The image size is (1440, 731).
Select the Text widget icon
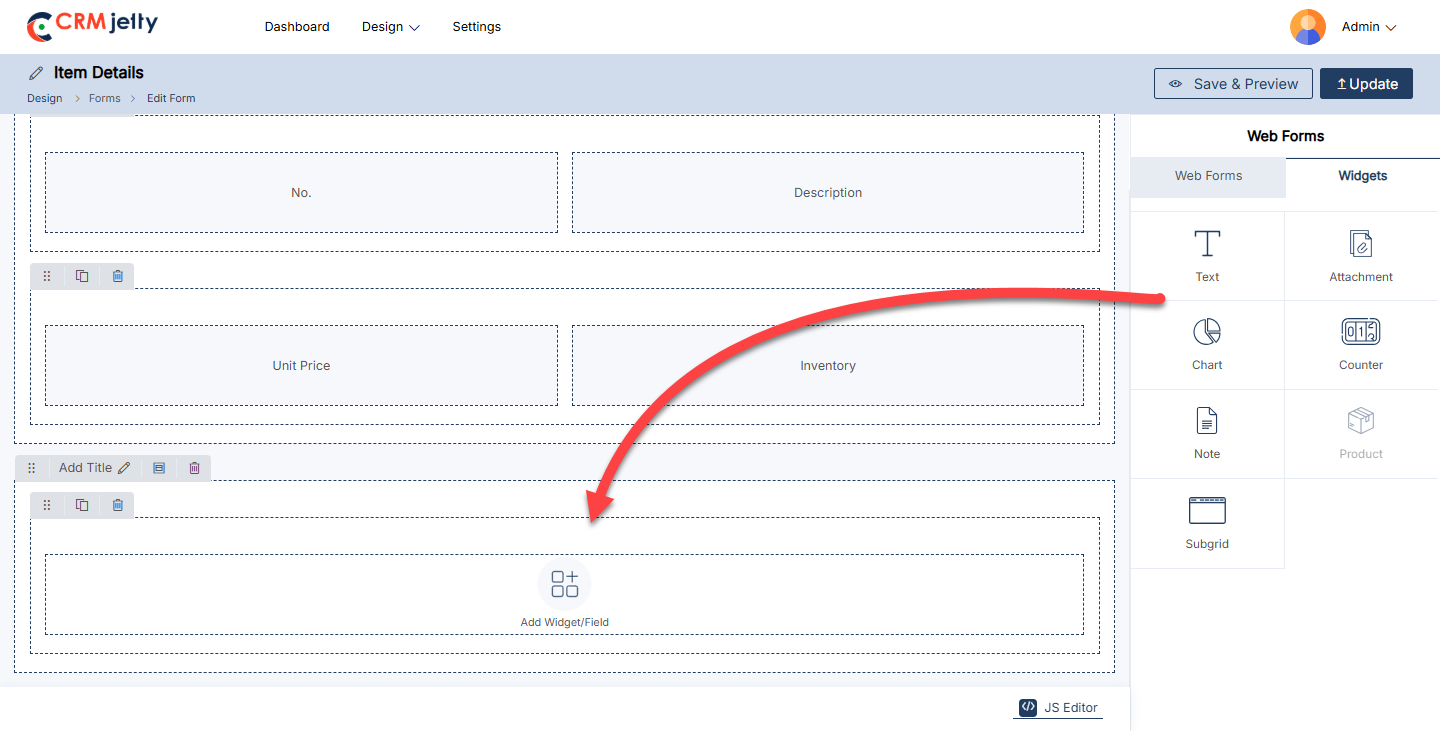(1207, 244)
